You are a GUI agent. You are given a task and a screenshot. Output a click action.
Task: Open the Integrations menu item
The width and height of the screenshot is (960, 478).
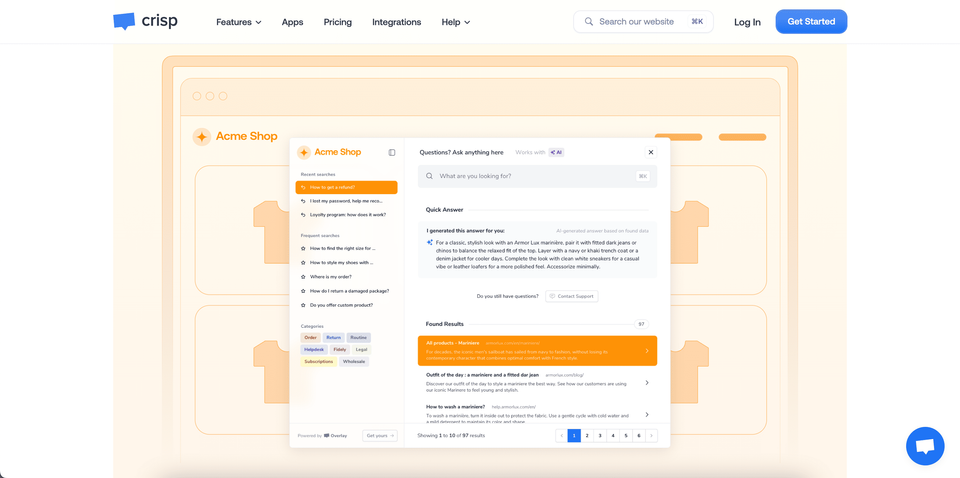tap(396, 22)
